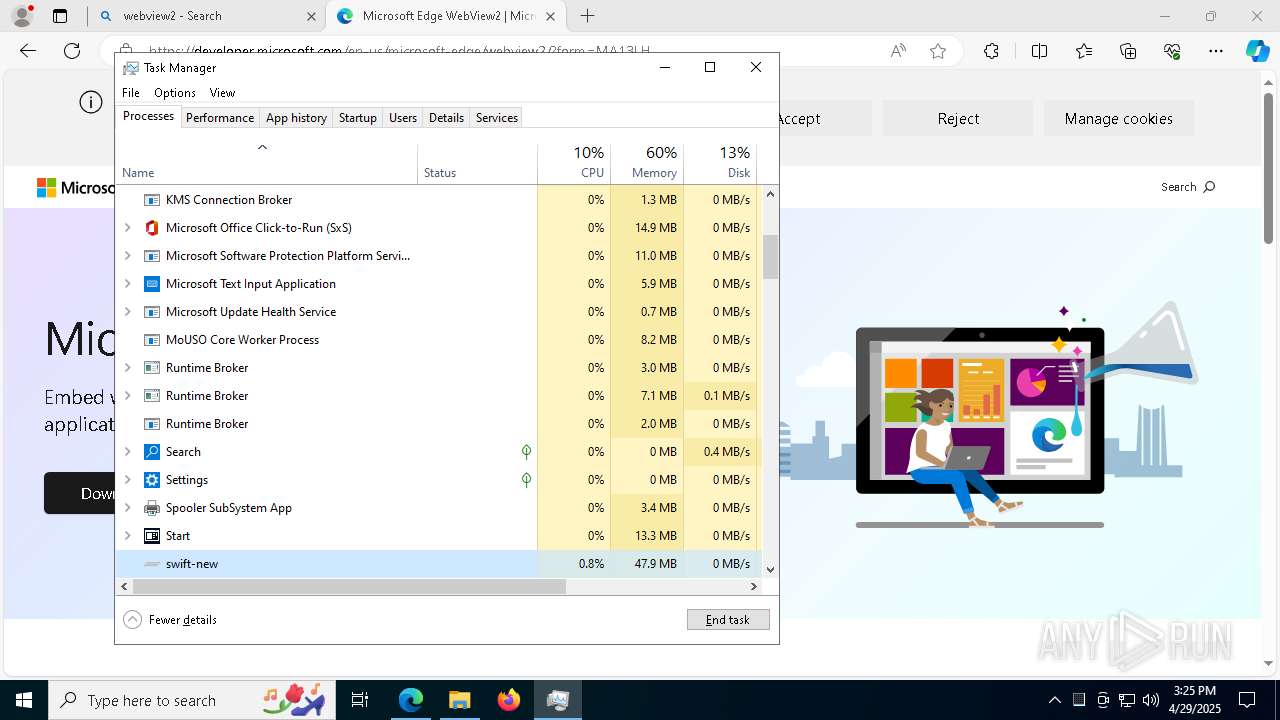Click the Start process icon
The height and width of the screenshot is (720, 1280).
point(152,536)
